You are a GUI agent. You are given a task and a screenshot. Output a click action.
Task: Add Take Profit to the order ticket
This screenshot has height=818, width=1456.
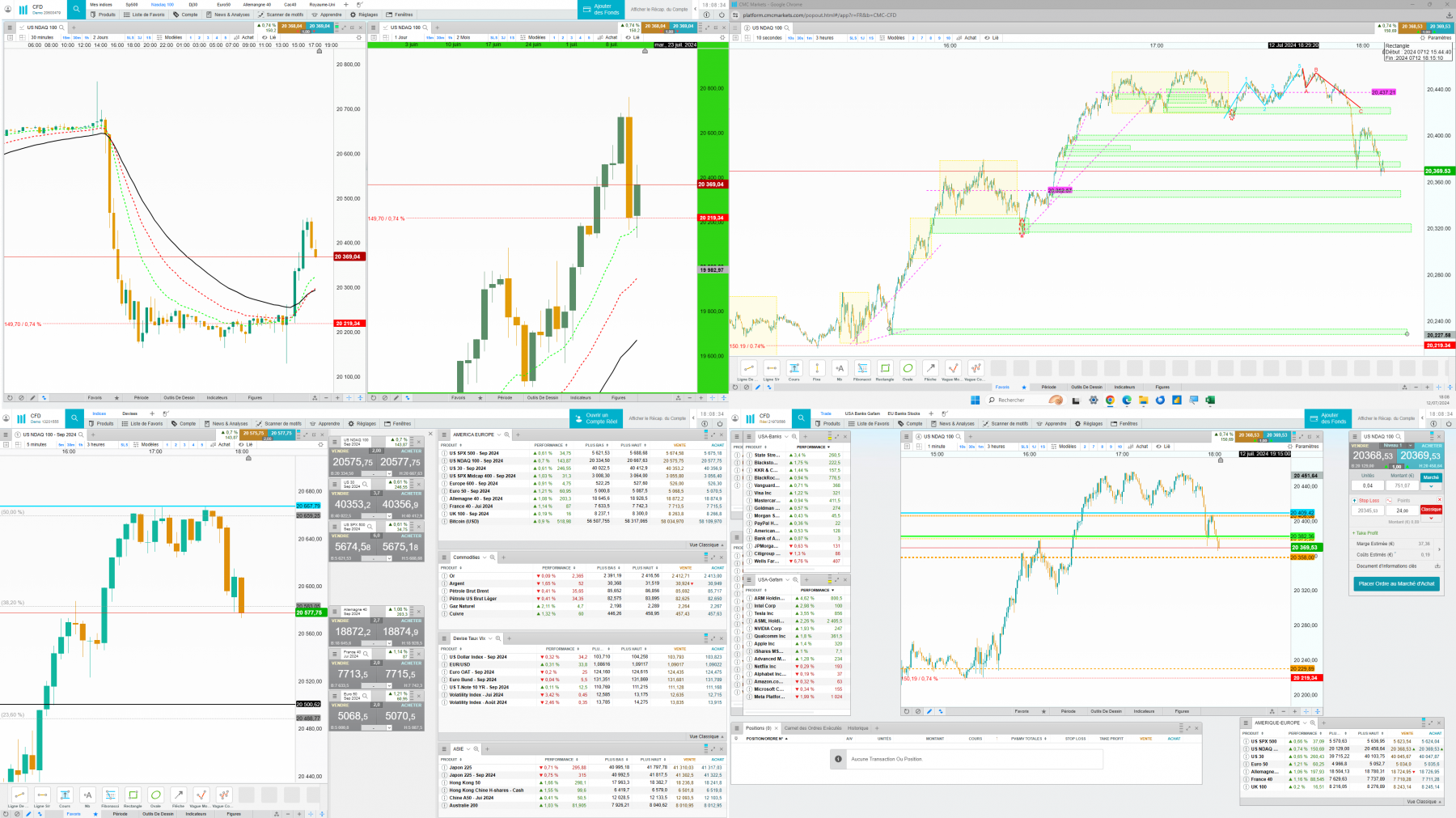click(x=1365, y=532)
